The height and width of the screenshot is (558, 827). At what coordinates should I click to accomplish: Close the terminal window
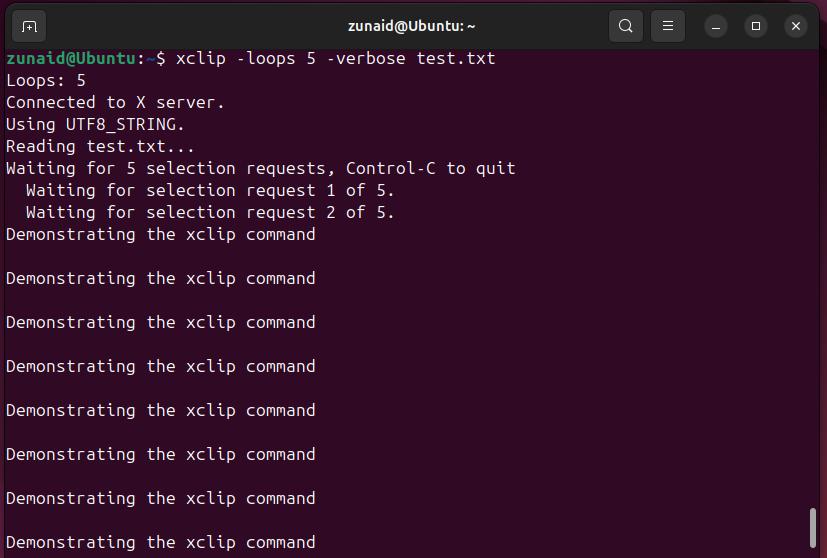pyautogui.click(x=796, y=26)
